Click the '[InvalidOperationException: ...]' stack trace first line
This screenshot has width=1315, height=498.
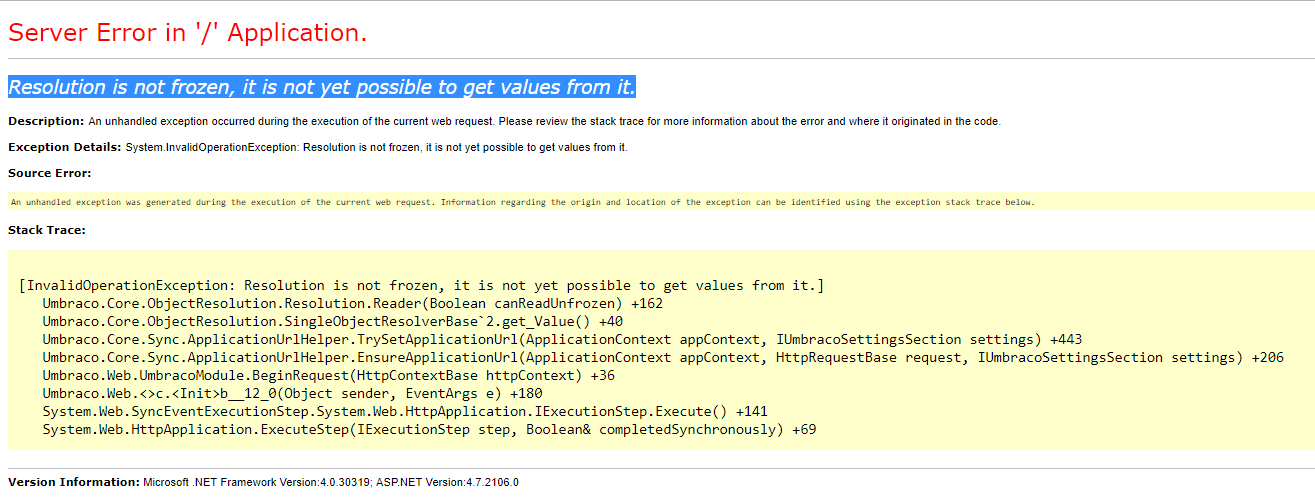[421, 285]
